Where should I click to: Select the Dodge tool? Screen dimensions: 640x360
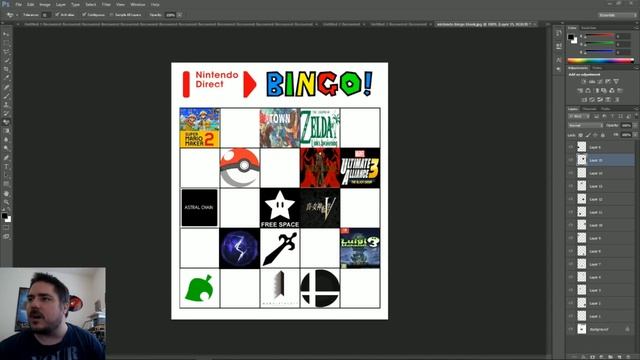pyautogui.click(x=6, y=149)
